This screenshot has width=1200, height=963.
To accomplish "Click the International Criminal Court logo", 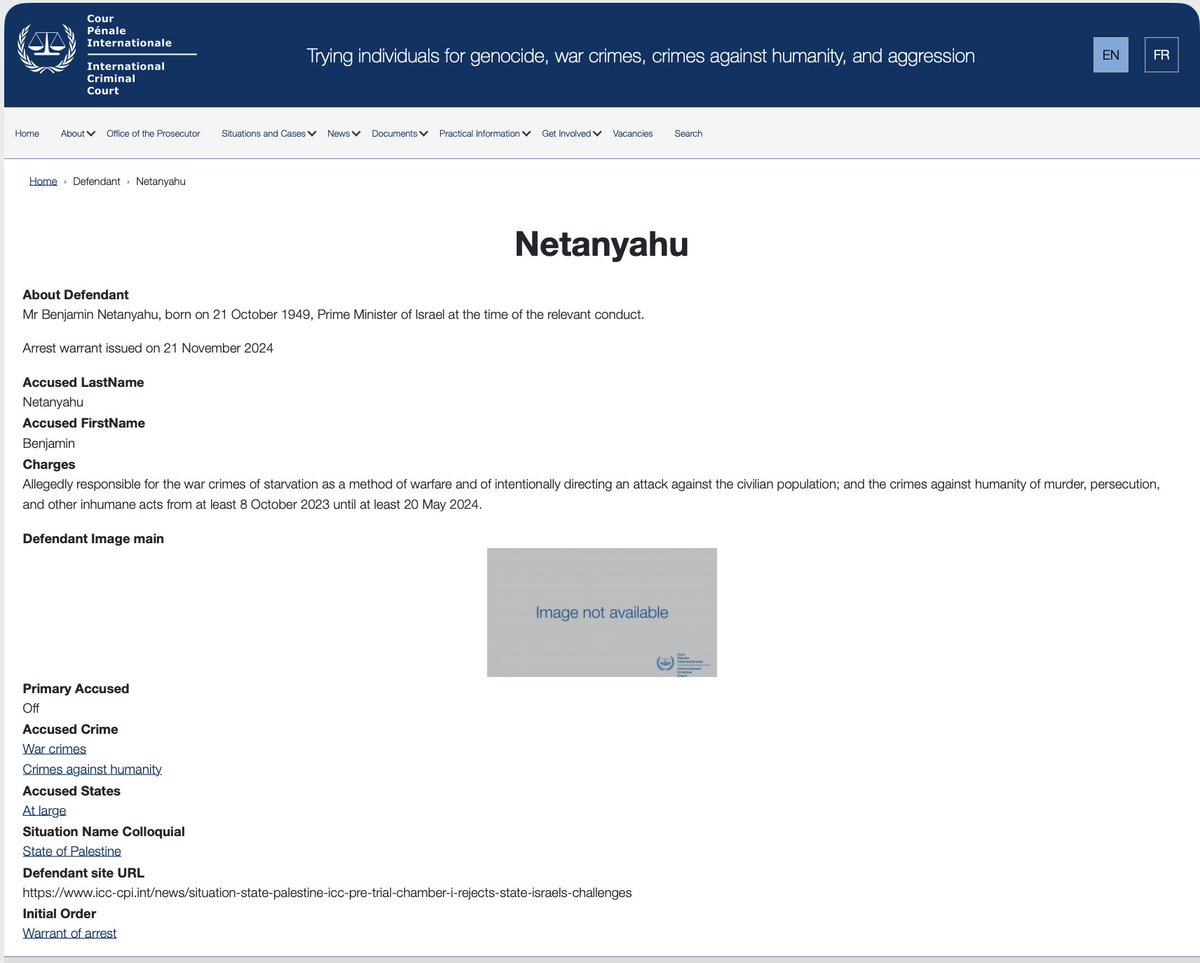I will tap(108, 55).
